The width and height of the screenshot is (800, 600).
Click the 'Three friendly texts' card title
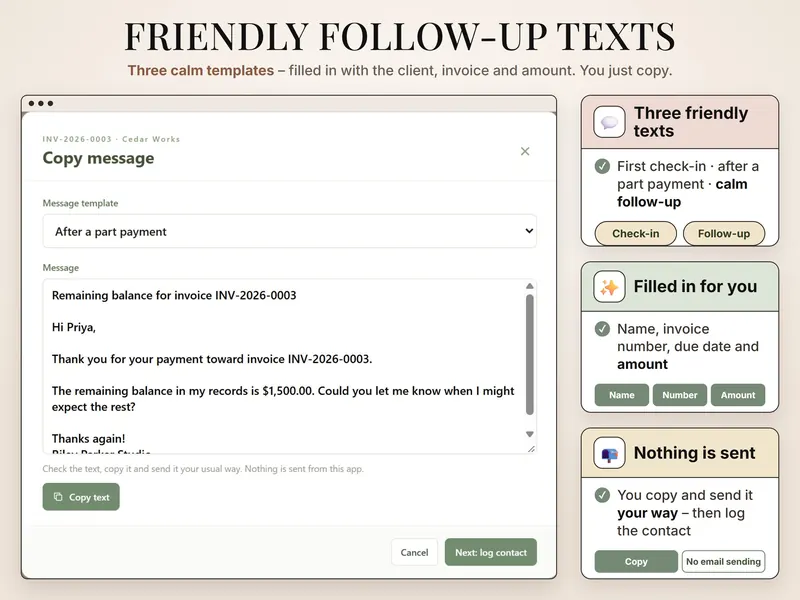click(691, 122)
